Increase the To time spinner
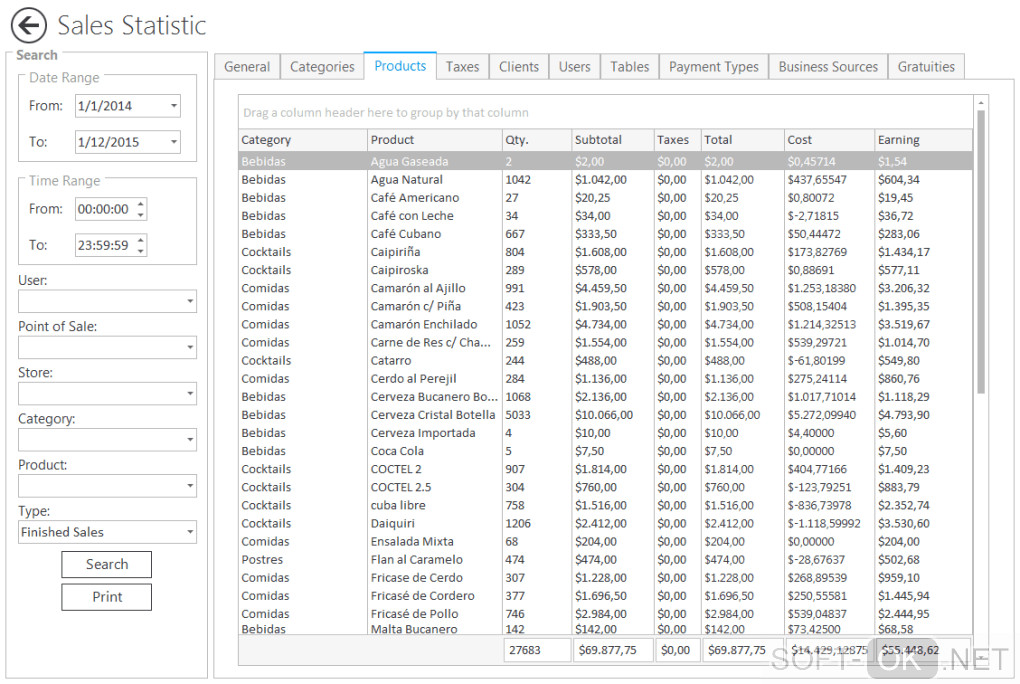The height and width of the screenshot is (684, 1020). tap(141, 240)
